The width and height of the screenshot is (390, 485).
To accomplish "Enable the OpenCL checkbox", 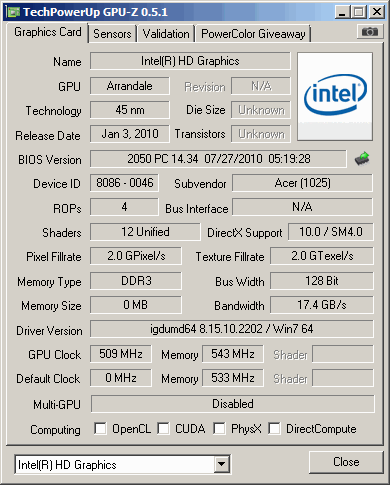I will (x=100, y=429).
